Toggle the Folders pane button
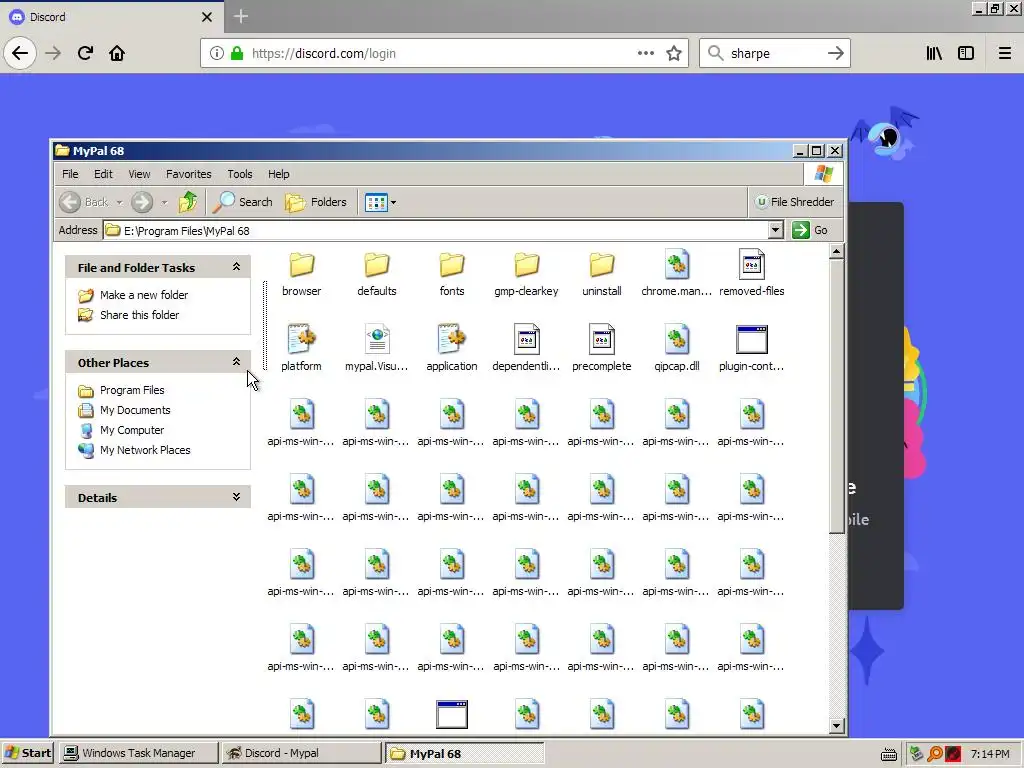 [316, 202]
